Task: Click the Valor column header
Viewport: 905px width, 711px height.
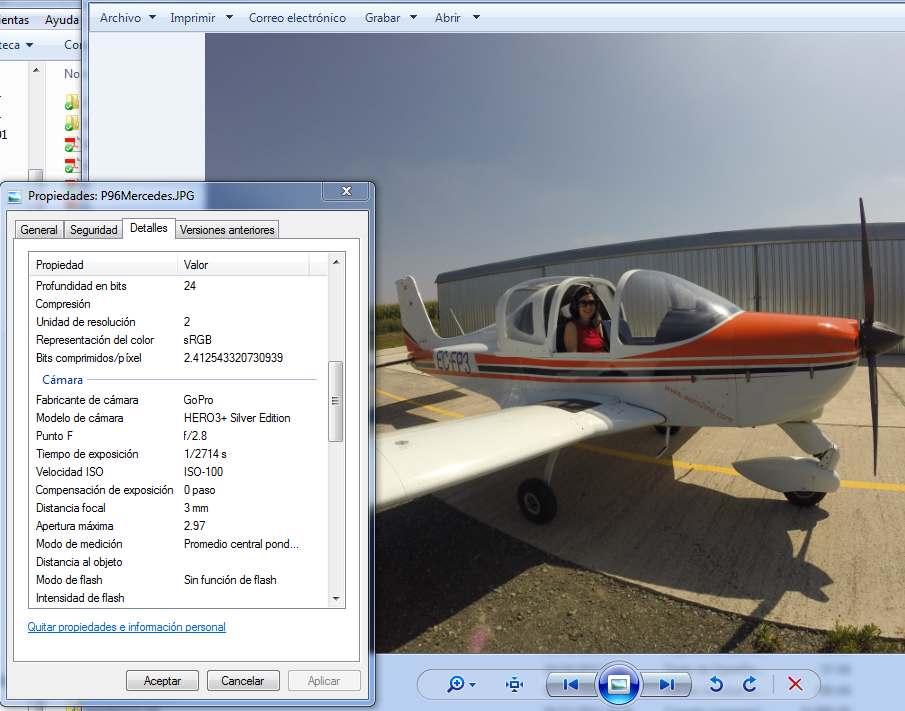Action: tap(243, 265)
